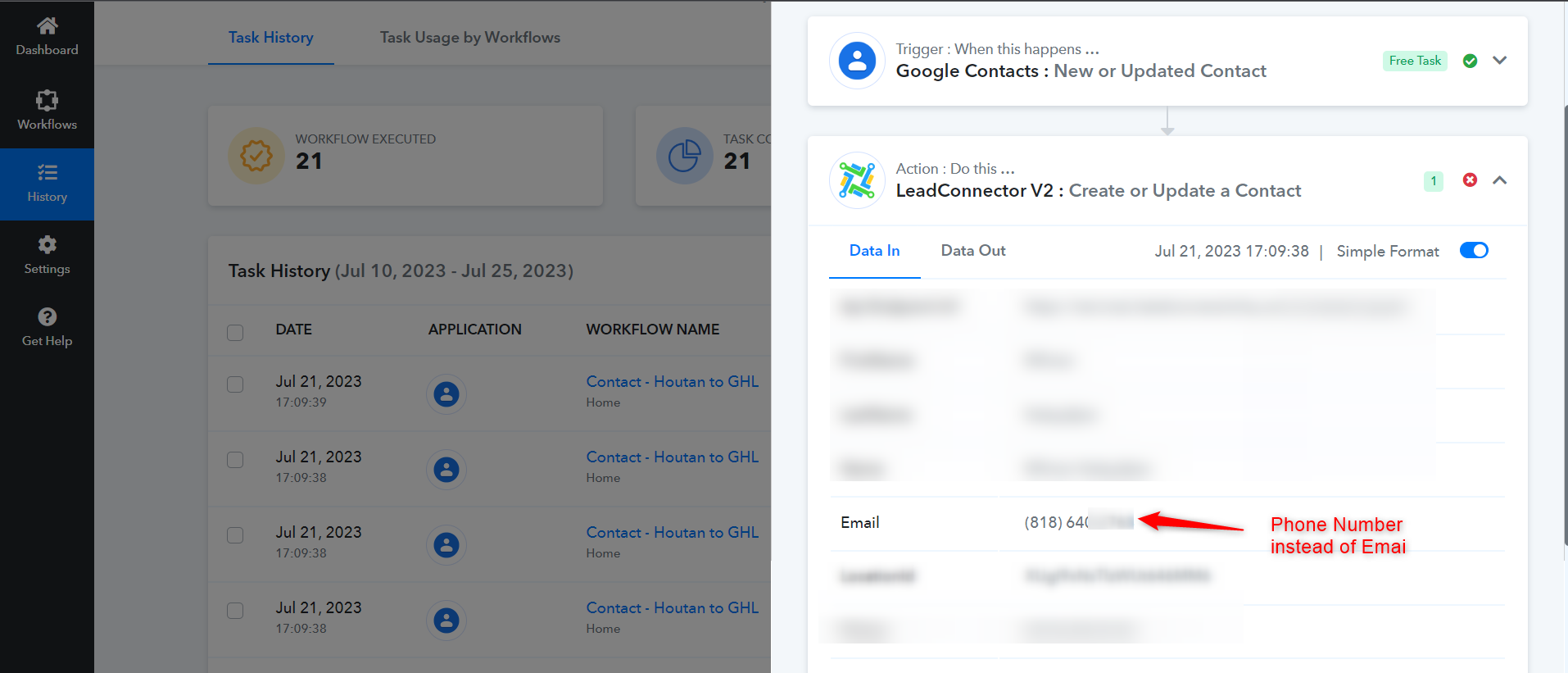The image size is (1568, 673).
Task: Click the Task Consumed pie chart icon
Action: [x=684, y=156]
